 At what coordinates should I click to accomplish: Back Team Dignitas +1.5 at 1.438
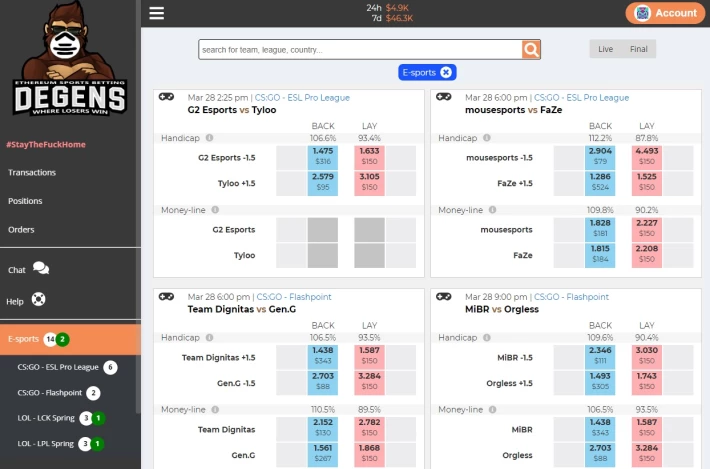point(323,357)
